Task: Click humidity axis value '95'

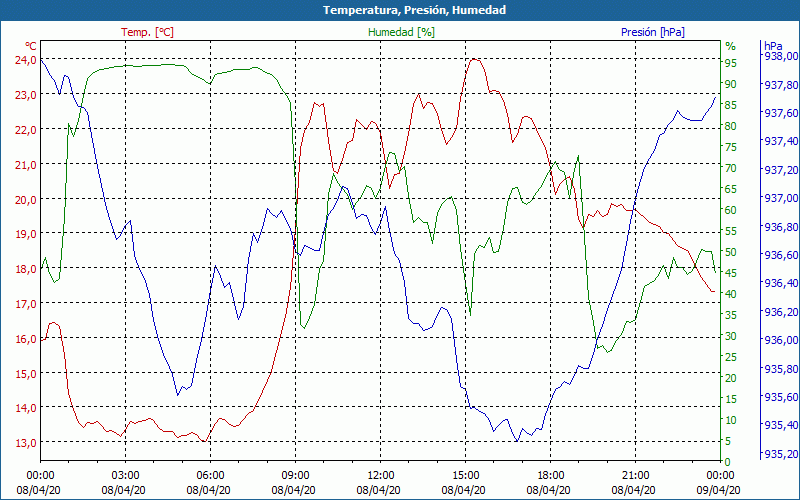Action: pyautogui.click(x=731, y=63)
